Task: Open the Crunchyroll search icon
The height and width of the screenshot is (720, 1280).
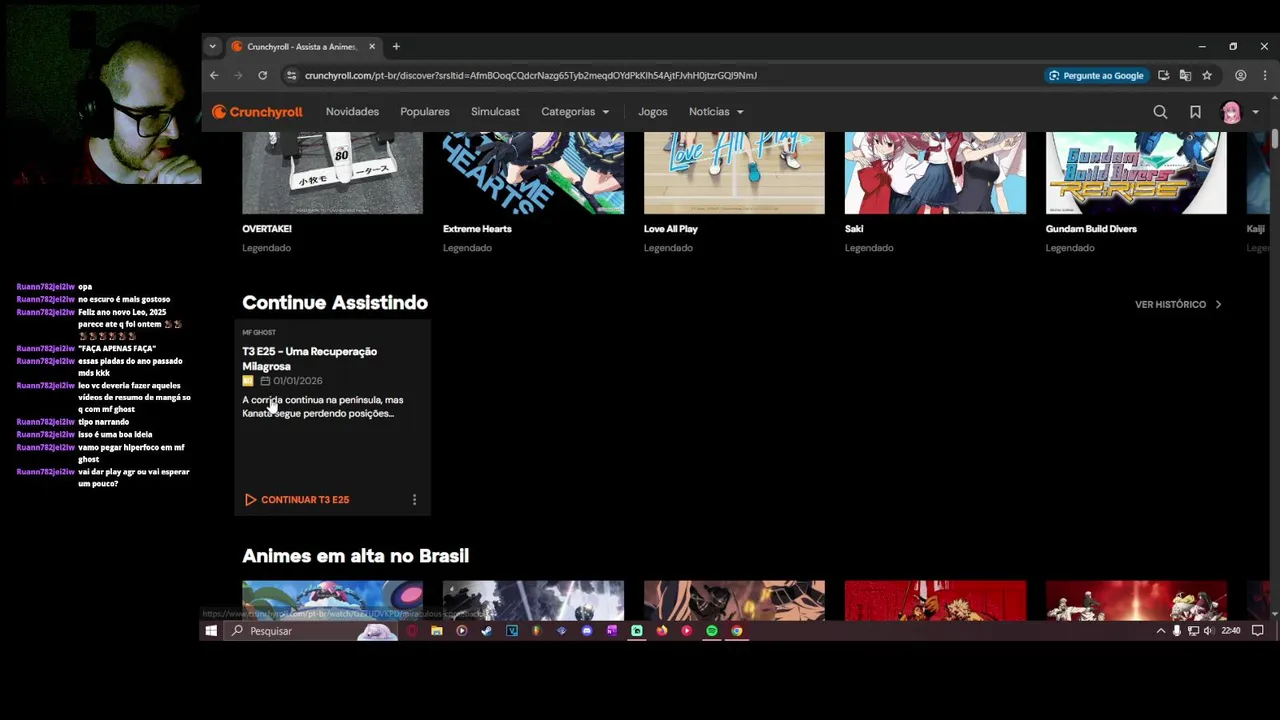Action: click(x=1160, y=112)
